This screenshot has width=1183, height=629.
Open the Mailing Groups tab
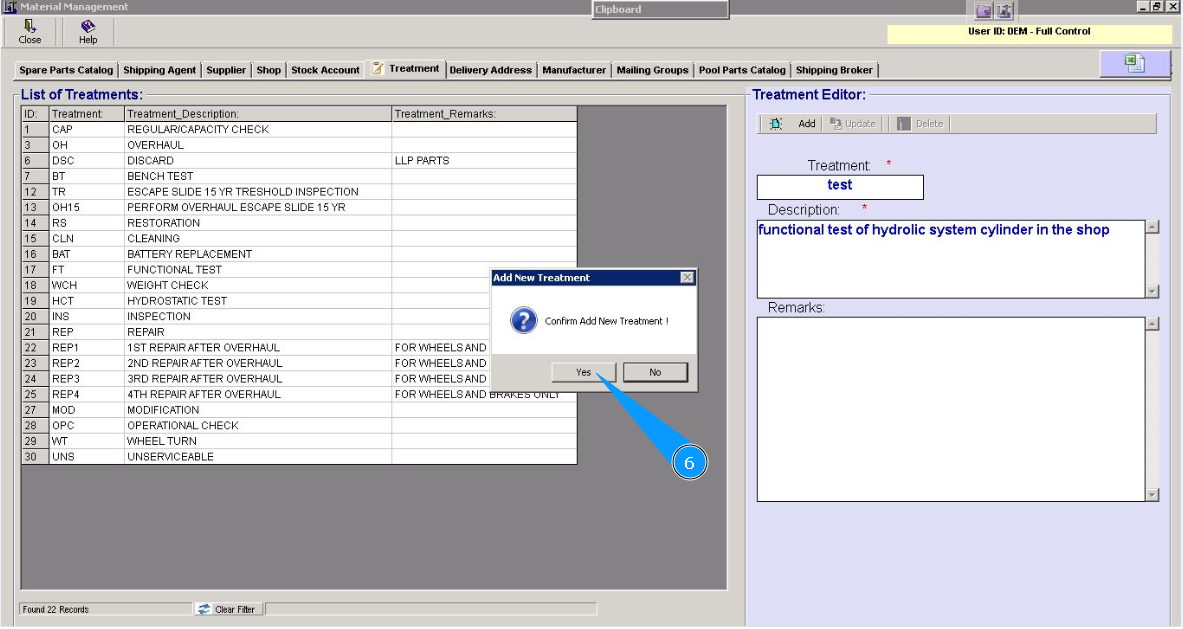tap(652, 70)
